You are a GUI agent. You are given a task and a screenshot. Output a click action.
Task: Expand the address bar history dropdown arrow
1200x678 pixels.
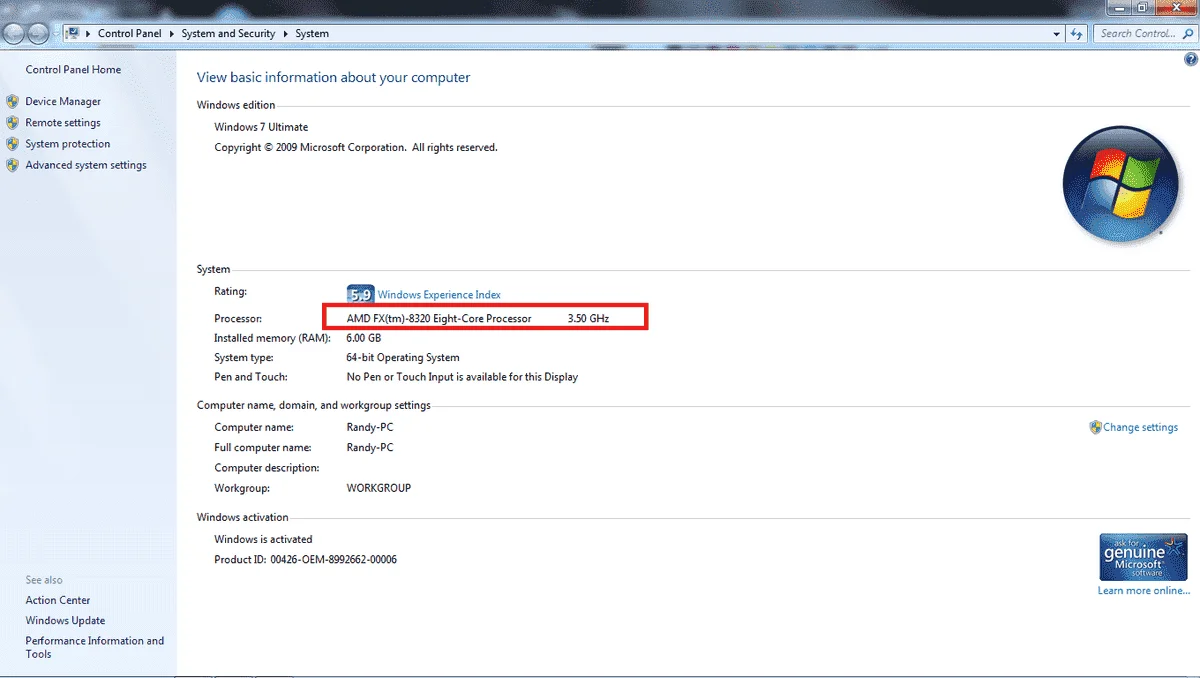point(1058,33)
